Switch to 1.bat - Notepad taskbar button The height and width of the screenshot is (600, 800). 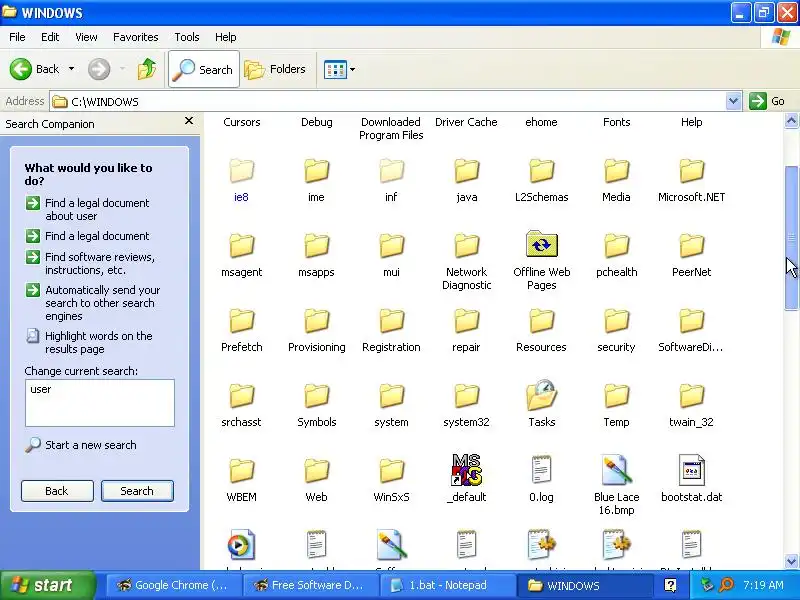[447, 585]
